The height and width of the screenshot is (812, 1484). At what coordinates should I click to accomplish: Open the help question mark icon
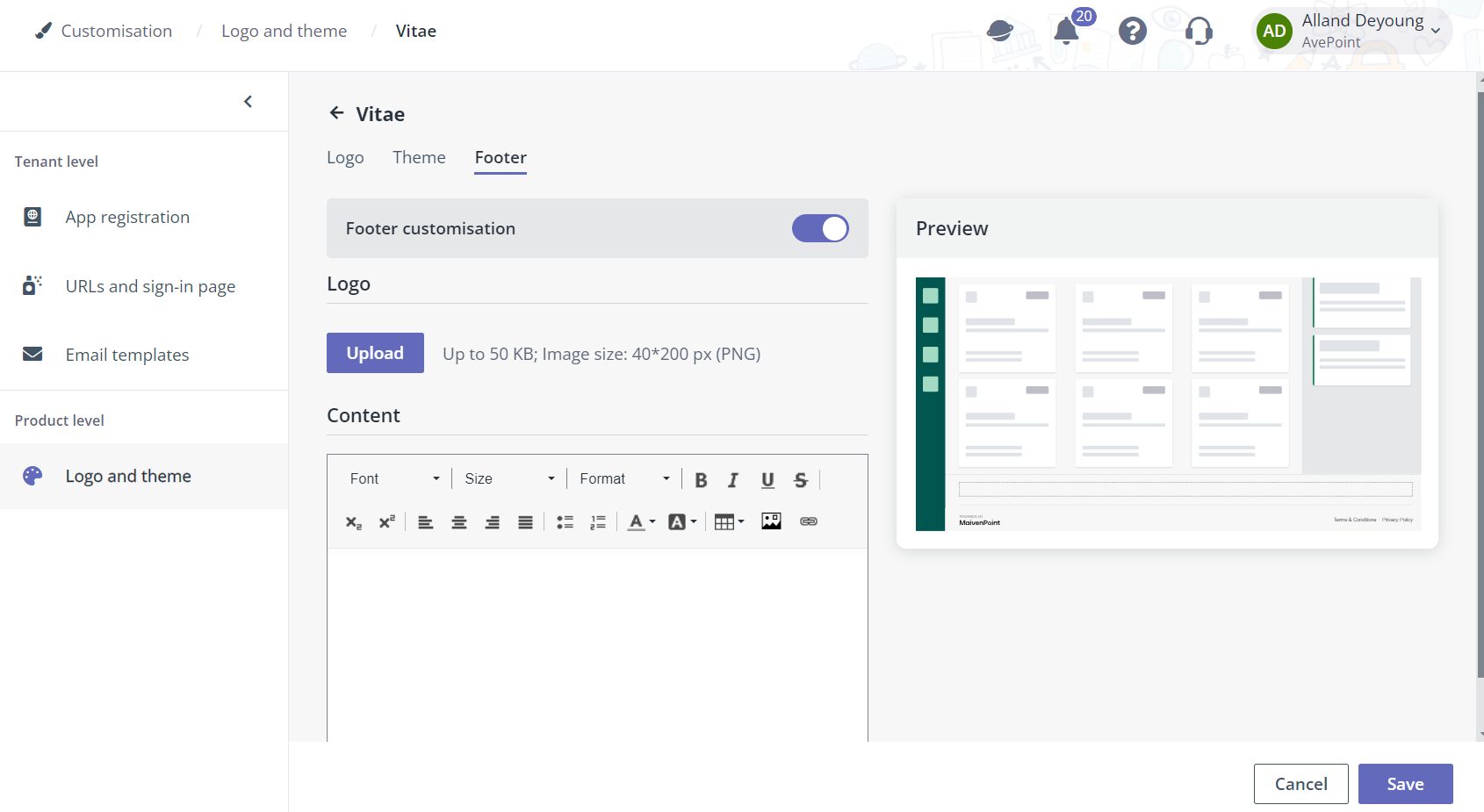coord(1133,32)
